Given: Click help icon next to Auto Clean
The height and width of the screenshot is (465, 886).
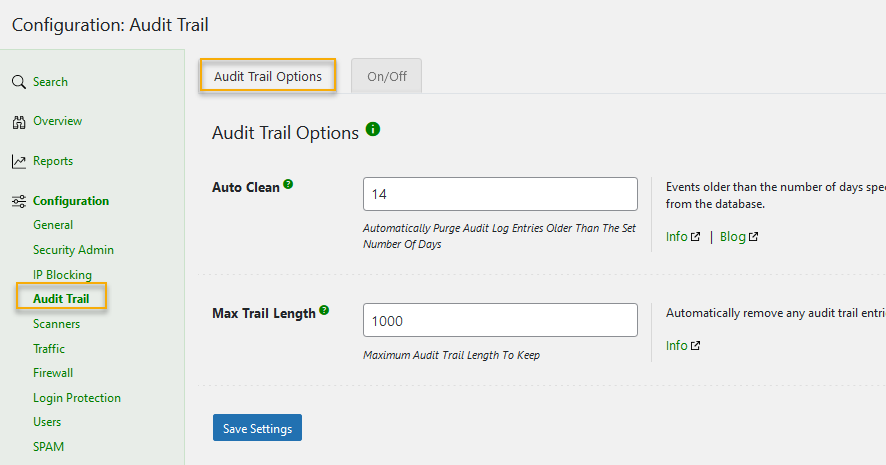Looking at the screenshot, I should click(288, 185).
